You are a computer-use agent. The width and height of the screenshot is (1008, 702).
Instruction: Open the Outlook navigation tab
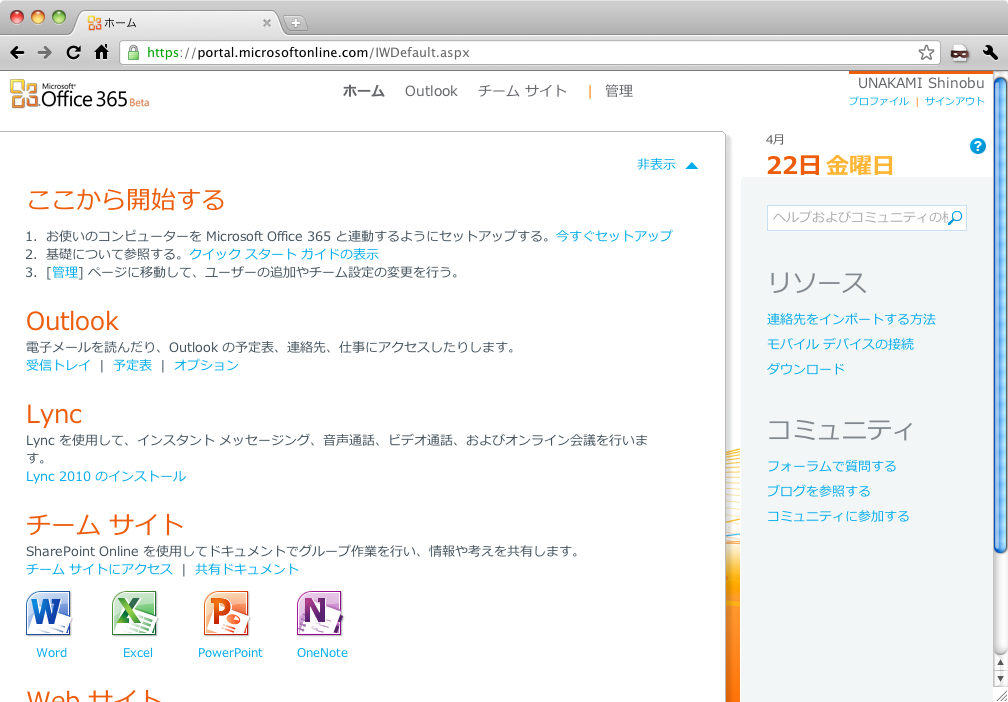pos(431,91)
